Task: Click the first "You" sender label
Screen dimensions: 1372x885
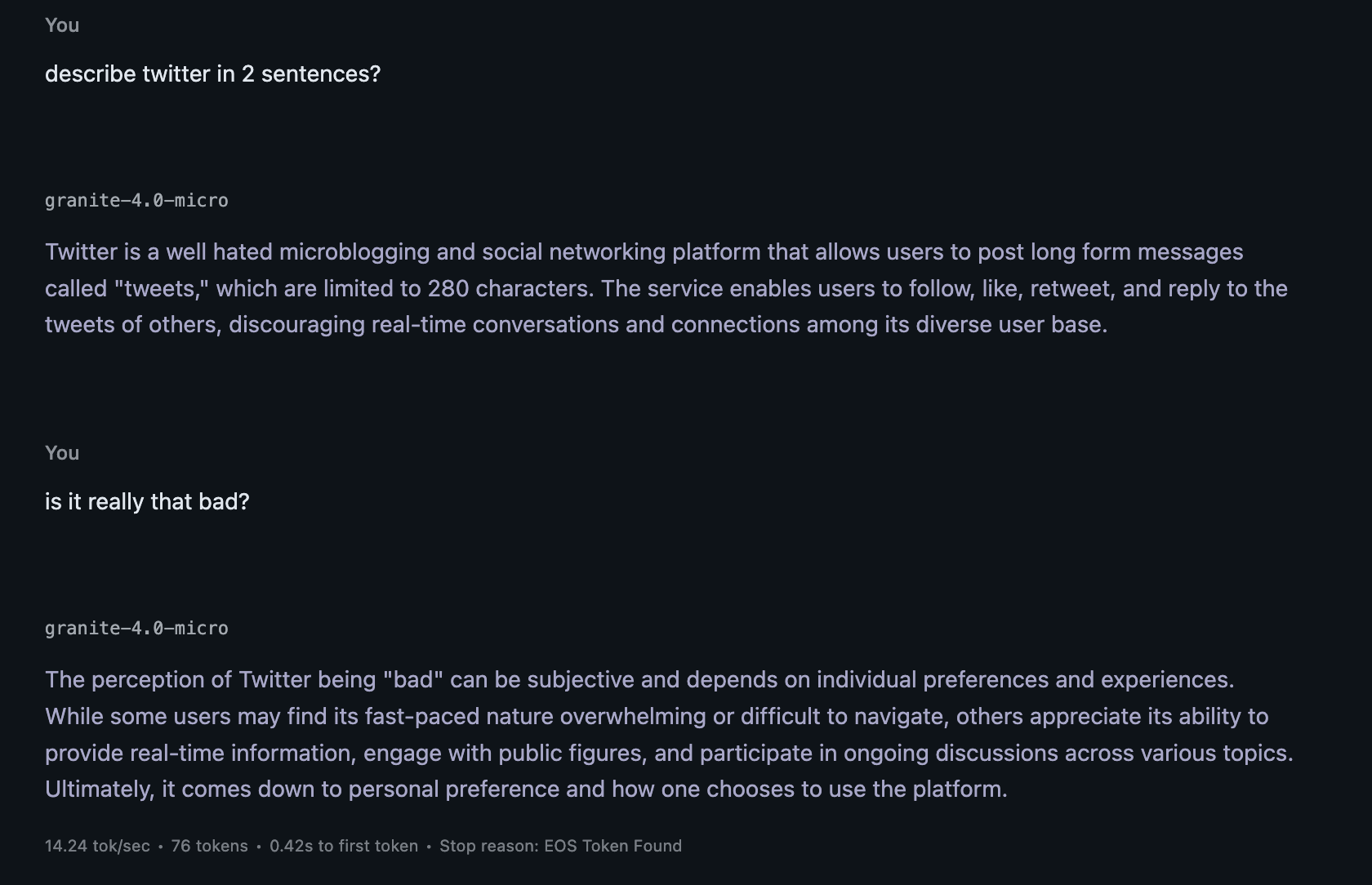Action: tap(62, 25)
